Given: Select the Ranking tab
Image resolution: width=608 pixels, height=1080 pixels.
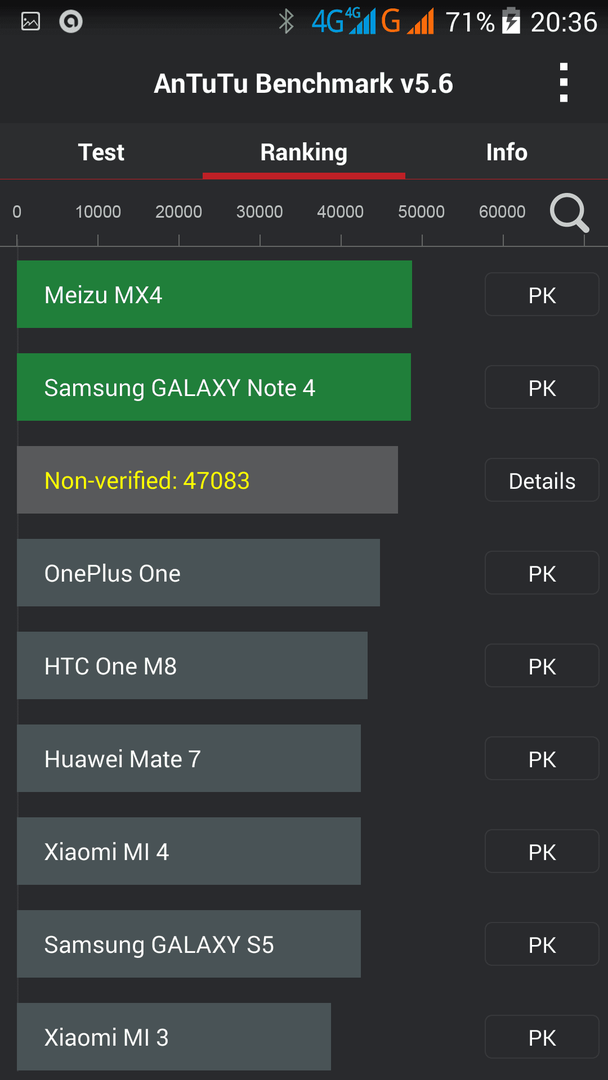Looking at the screenshot, I should [304, 152].
